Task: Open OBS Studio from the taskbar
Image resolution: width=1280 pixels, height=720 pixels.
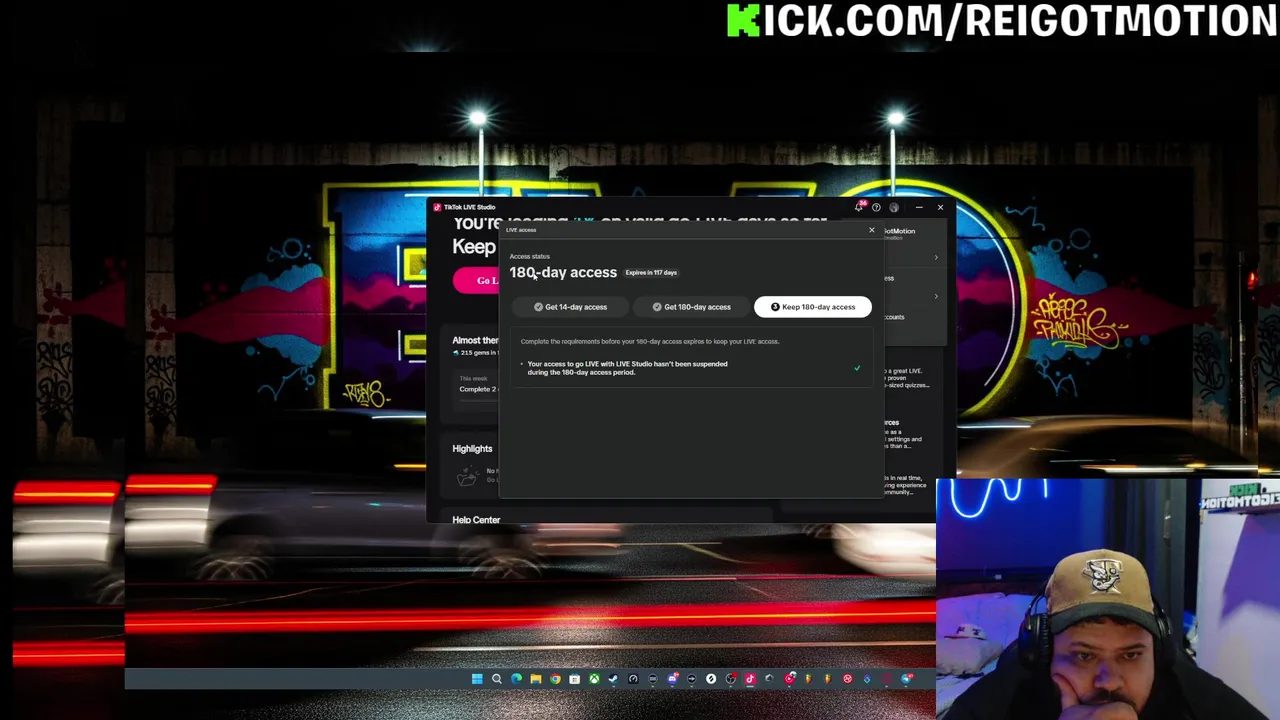Action: (x=731, y=679)
